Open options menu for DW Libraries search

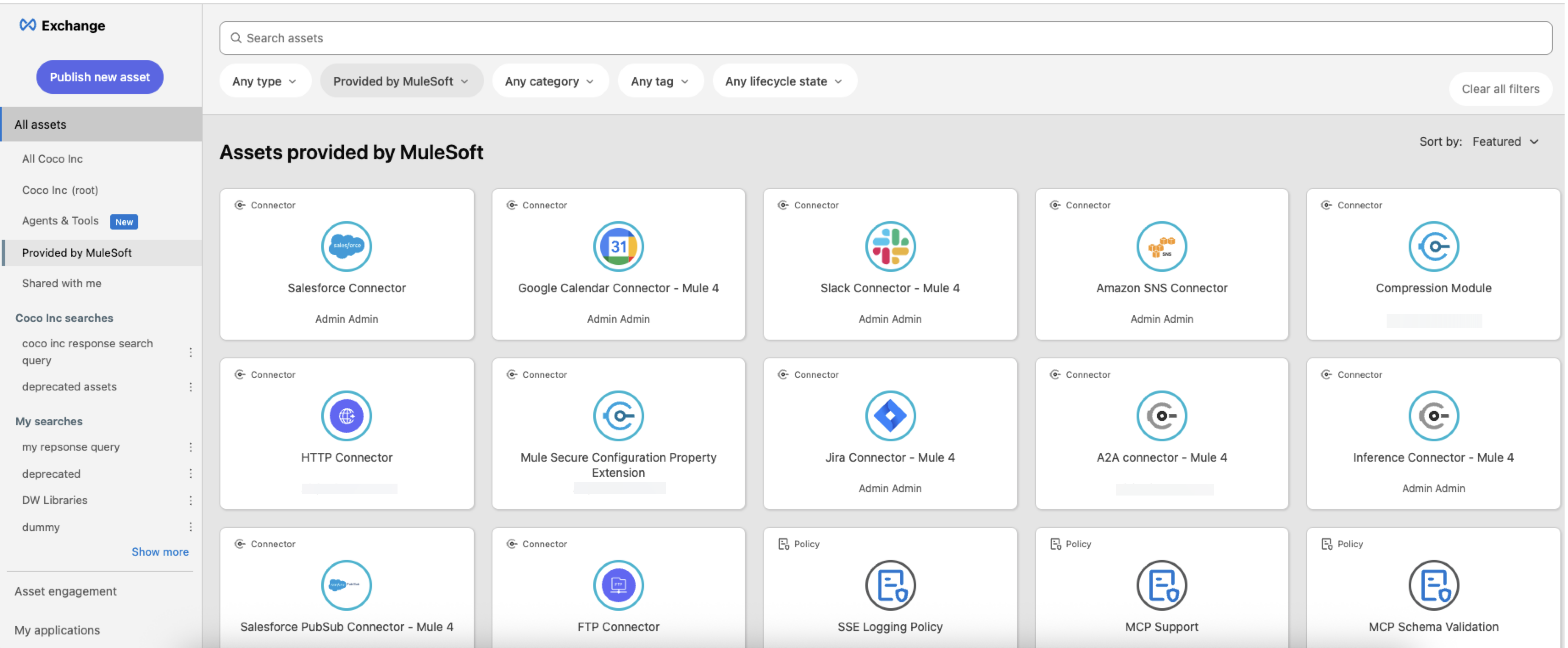[191, 499]
